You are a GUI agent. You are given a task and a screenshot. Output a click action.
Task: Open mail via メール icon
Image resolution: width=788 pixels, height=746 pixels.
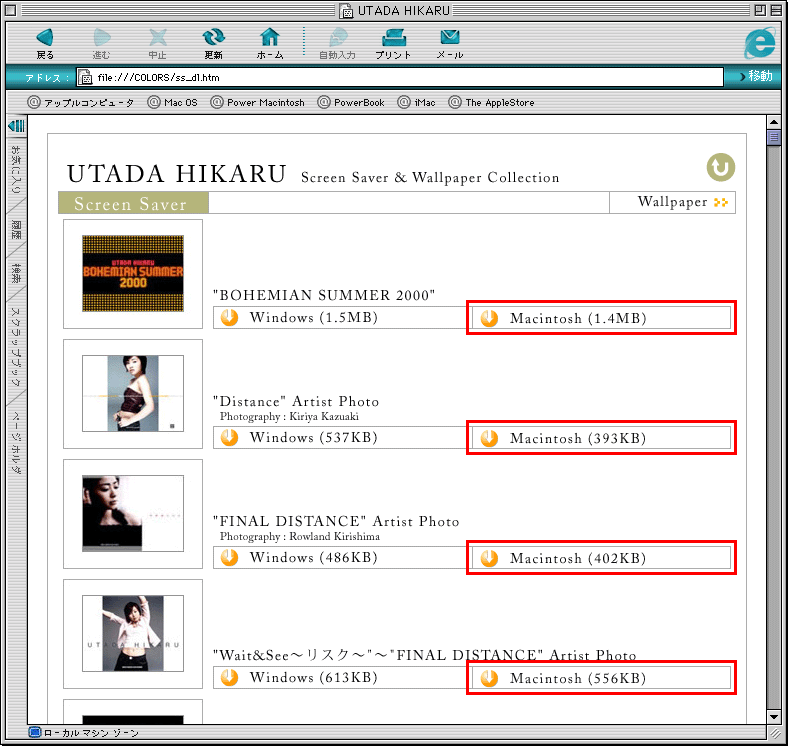450,43
